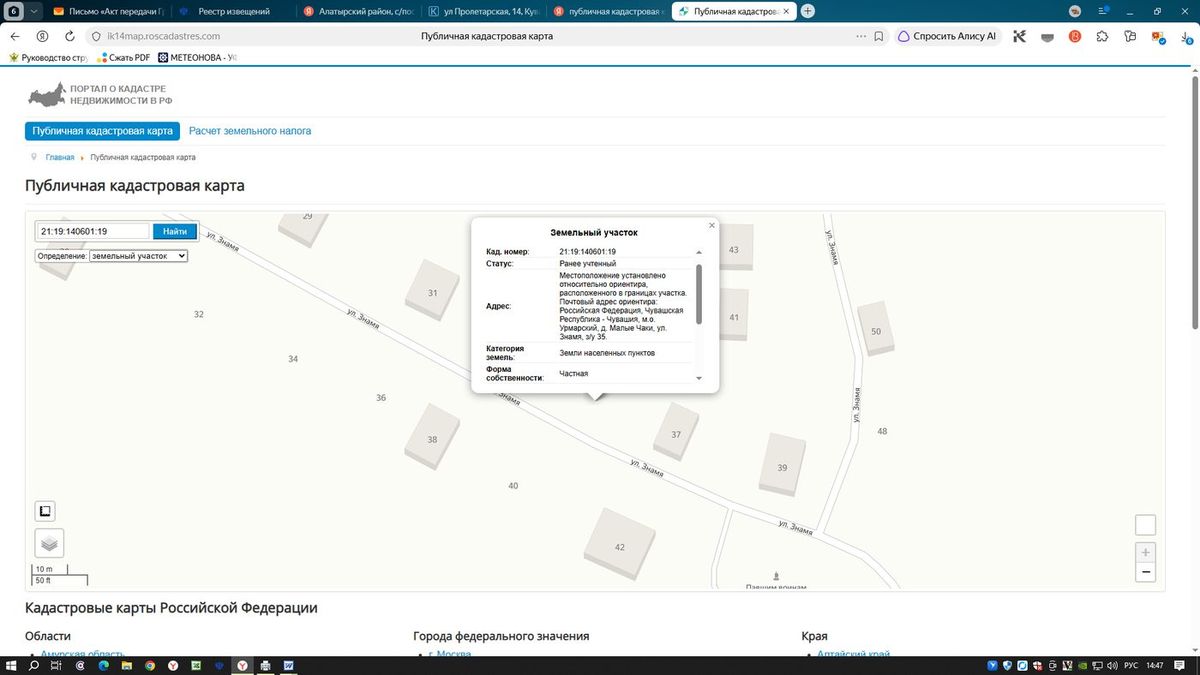Bookmark this page with the bookmark icon
Image resolution: width=1200 pixels, height=675 pixels.
point(879,36)
